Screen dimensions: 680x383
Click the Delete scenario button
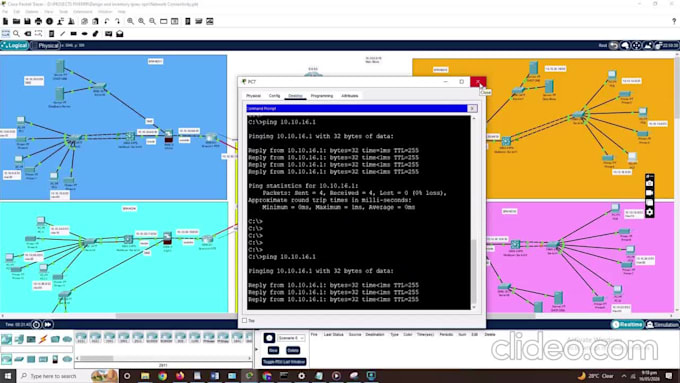pyautogui.click(x=293, y=350)
